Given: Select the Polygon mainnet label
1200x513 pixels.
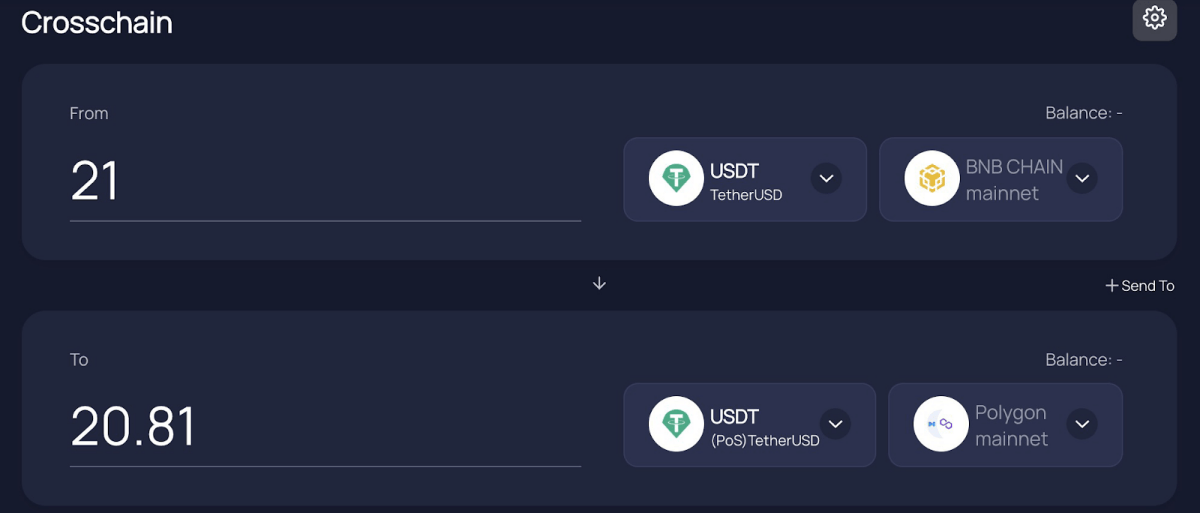Looking at the screenshot, I should [x=1011, y=425].
